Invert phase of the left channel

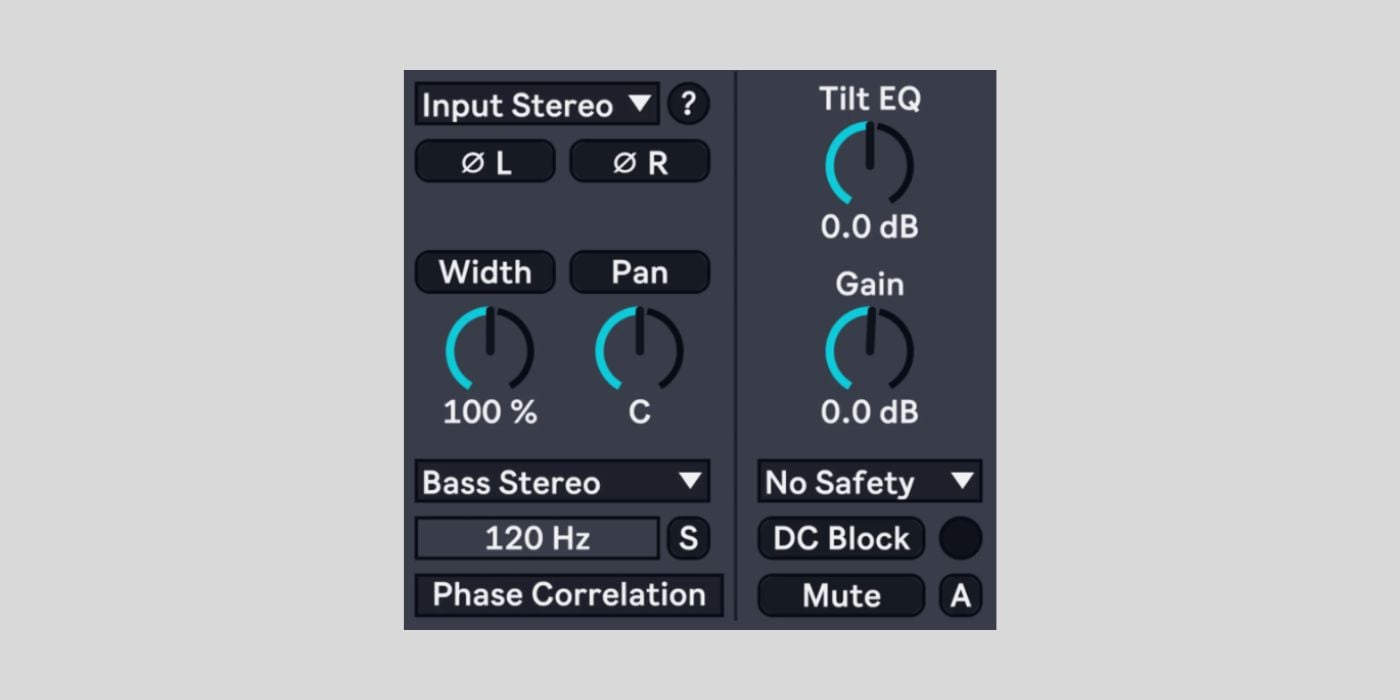[485, 162]
